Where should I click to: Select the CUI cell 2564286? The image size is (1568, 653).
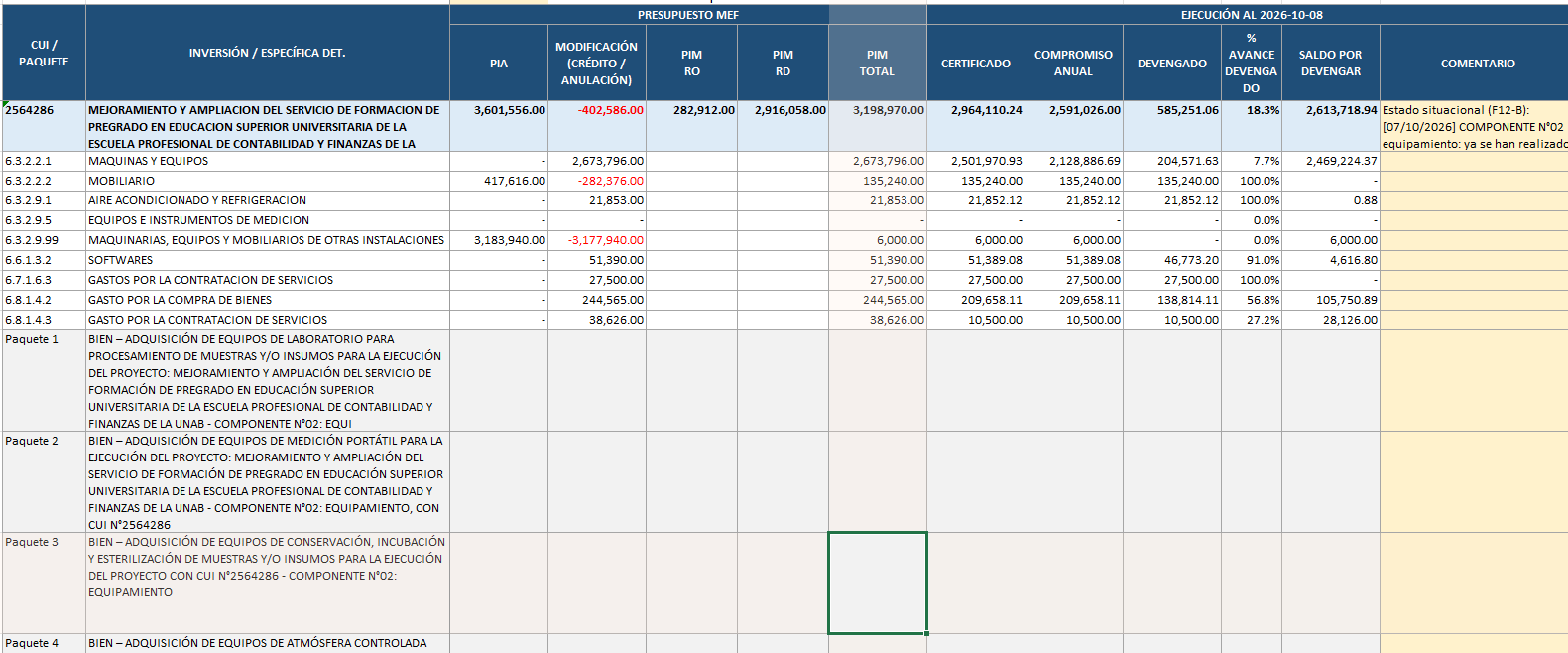(44, 126)
